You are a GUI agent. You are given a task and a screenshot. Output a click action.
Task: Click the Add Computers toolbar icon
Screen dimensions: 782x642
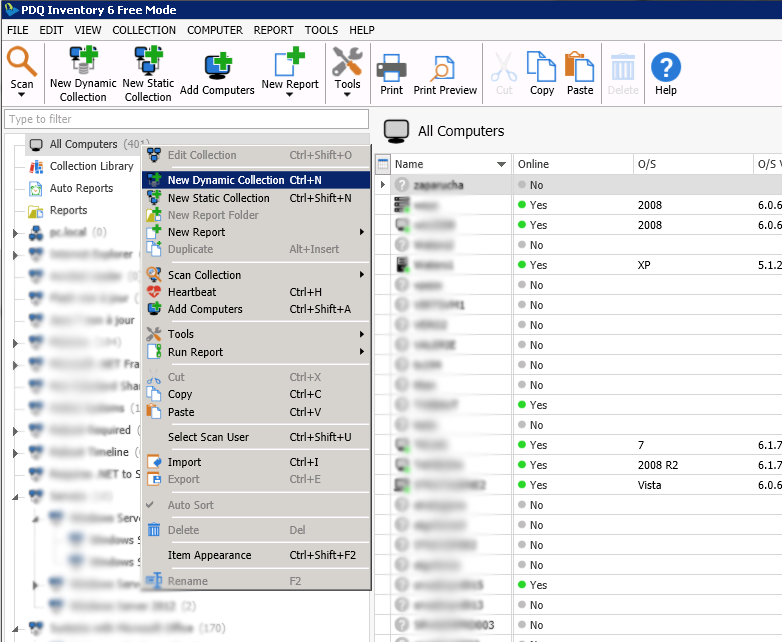217,66
